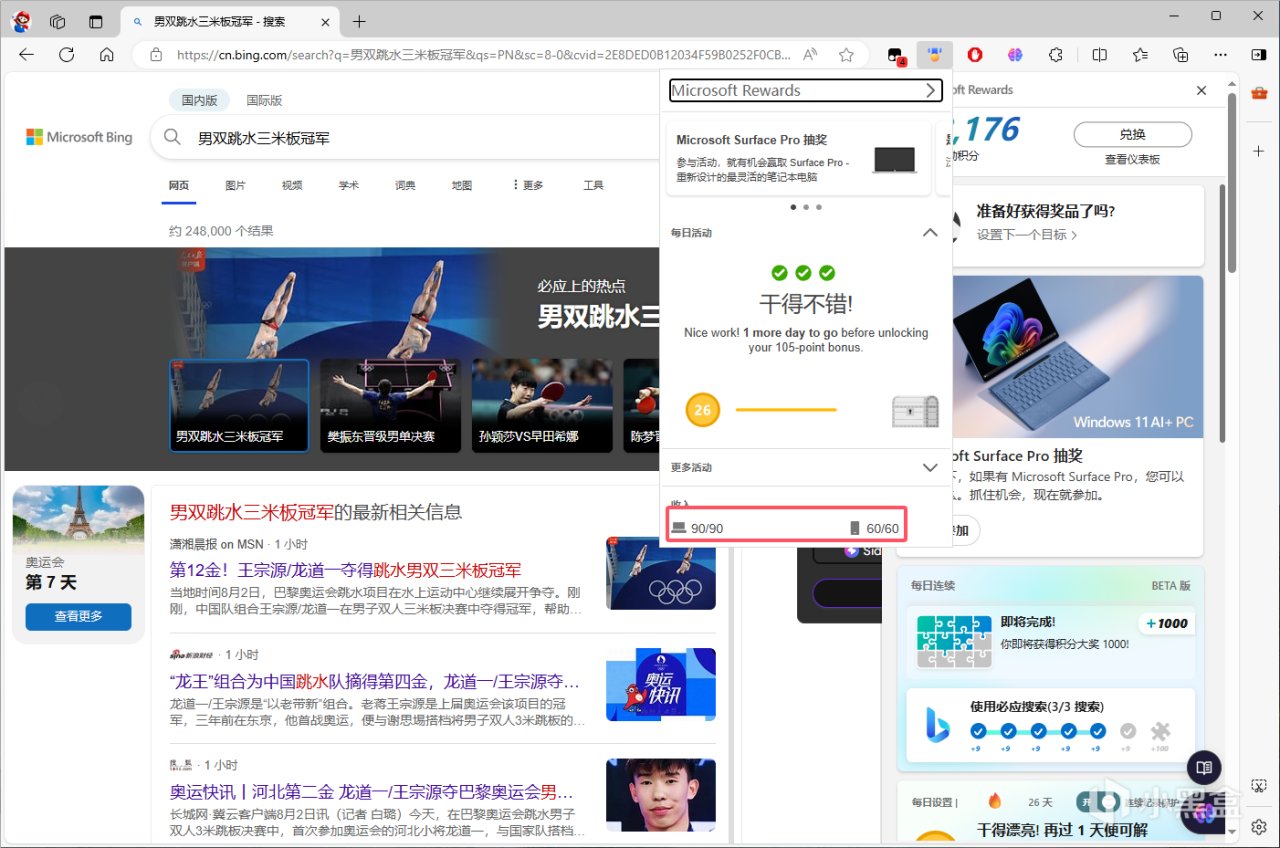Open the “龙王”组合 news headline
The image size is (1280, 848).
click(374, 682)
